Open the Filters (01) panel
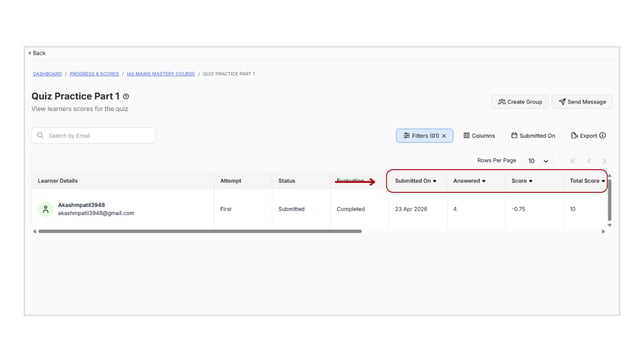 [x=425, y=136]
